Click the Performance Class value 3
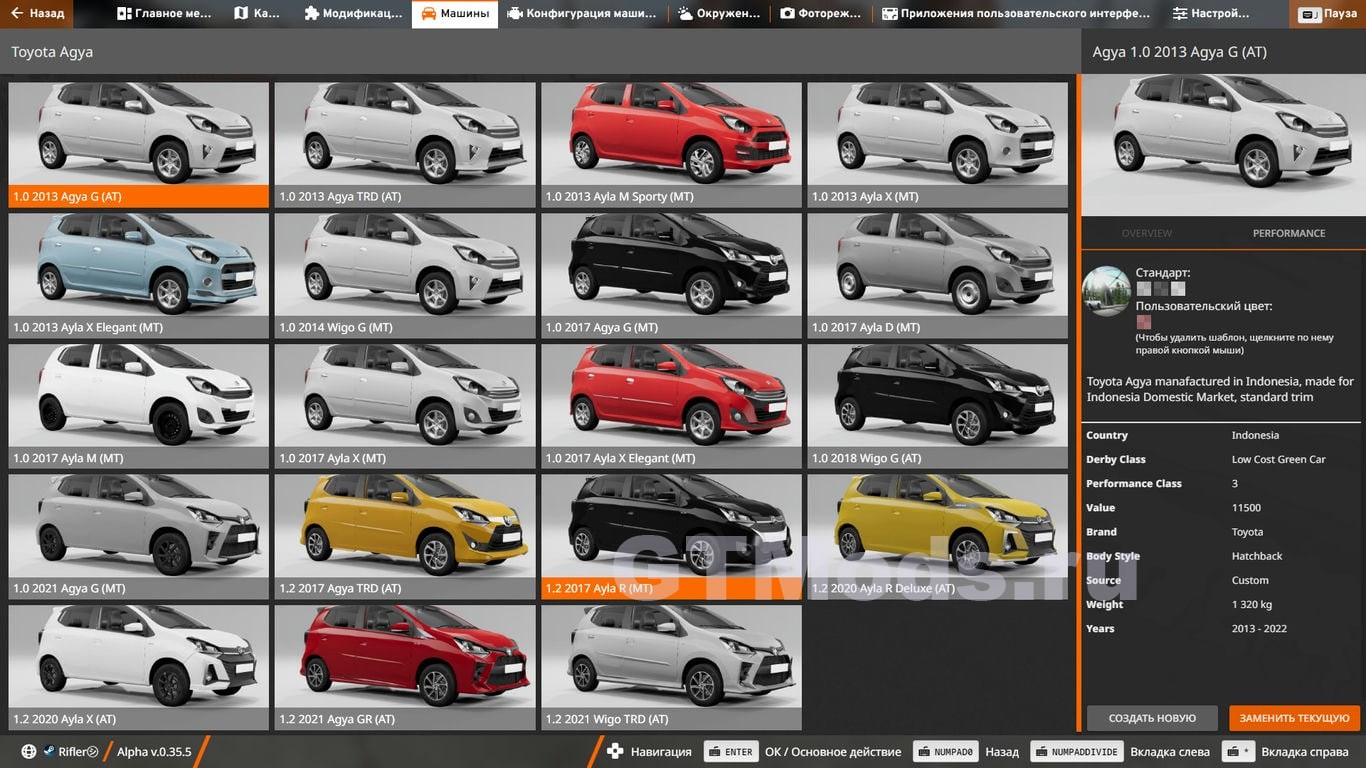This screenshot has height=768, width=1366. click(1234, 483)
